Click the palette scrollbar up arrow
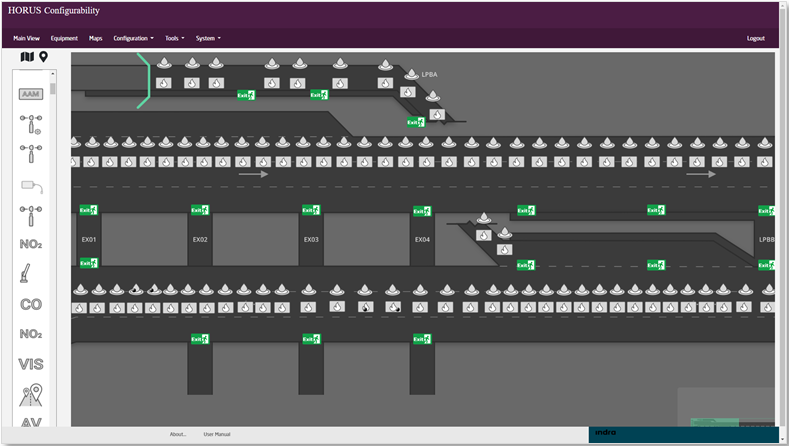Screen dimensions: 789x446 53,74
